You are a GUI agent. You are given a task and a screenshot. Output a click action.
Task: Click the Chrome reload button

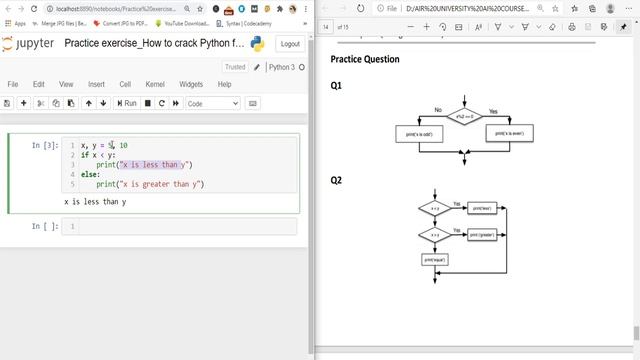(34, 9)
